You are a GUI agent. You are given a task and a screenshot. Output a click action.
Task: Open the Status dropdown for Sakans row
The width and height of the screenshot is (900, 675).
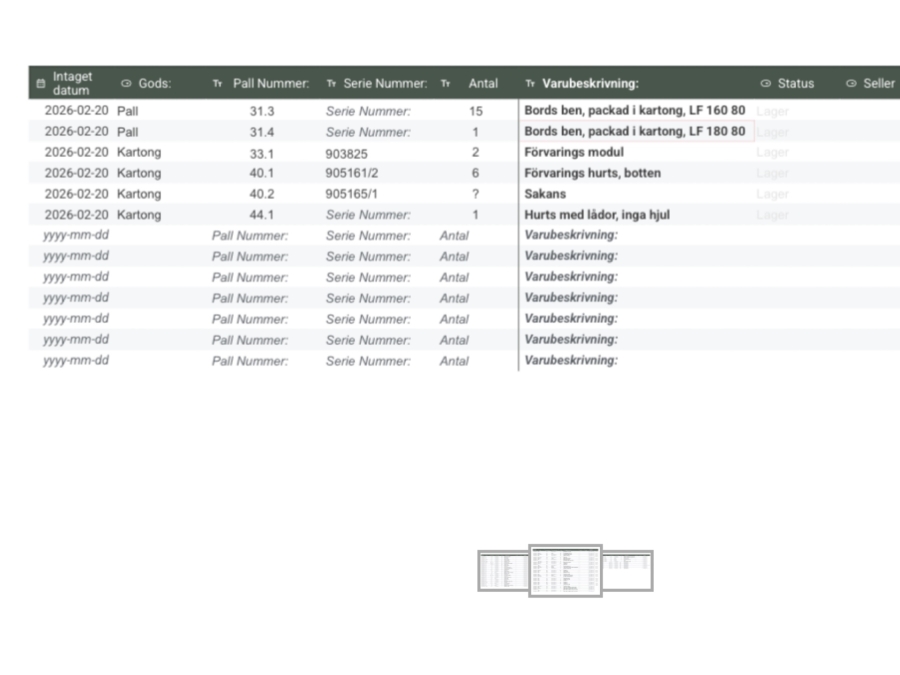tap(773, 194)
